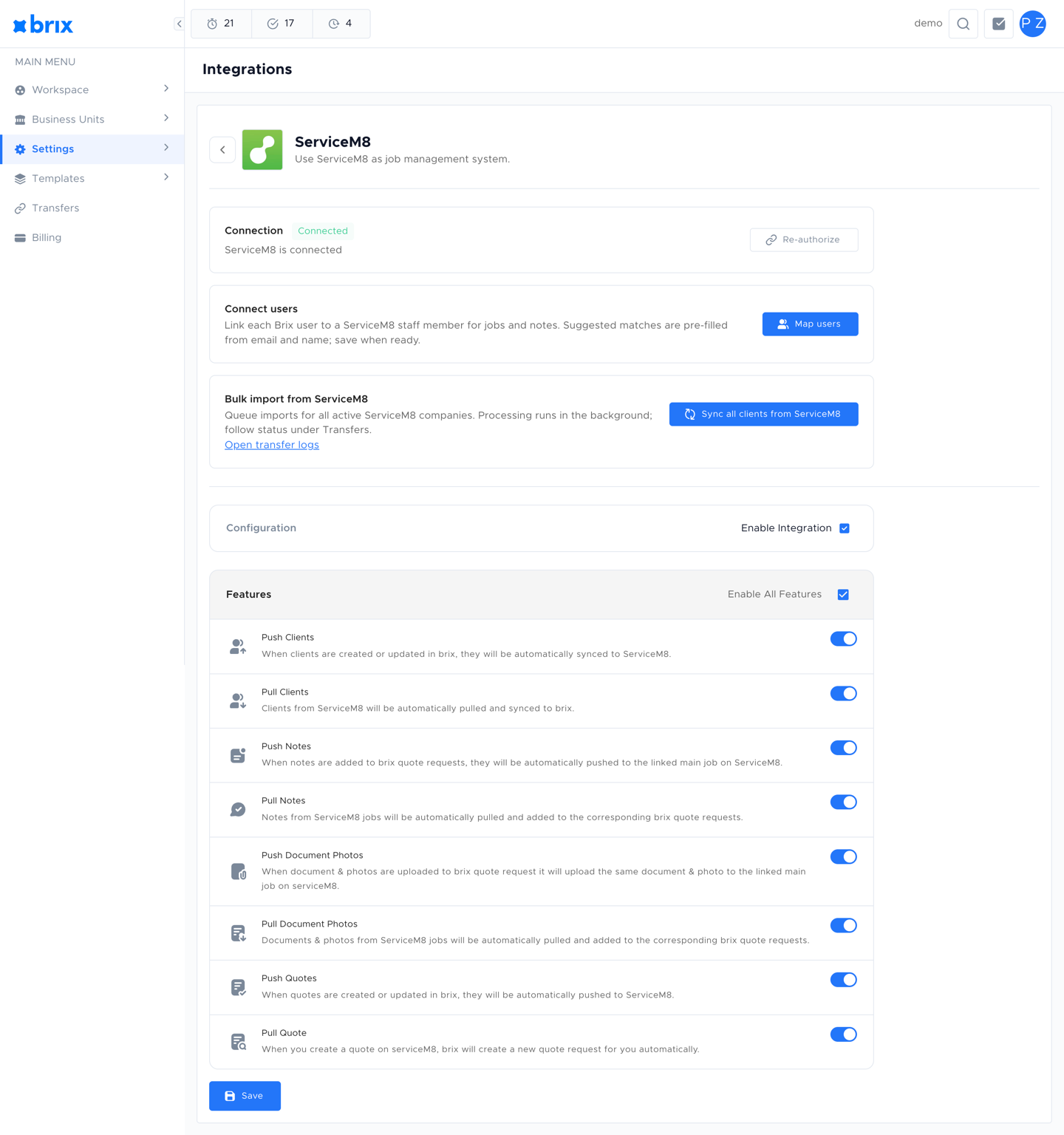Click the Pull Document Photos icon
The image size is (1064, 1135).
(x=238, y=933)
